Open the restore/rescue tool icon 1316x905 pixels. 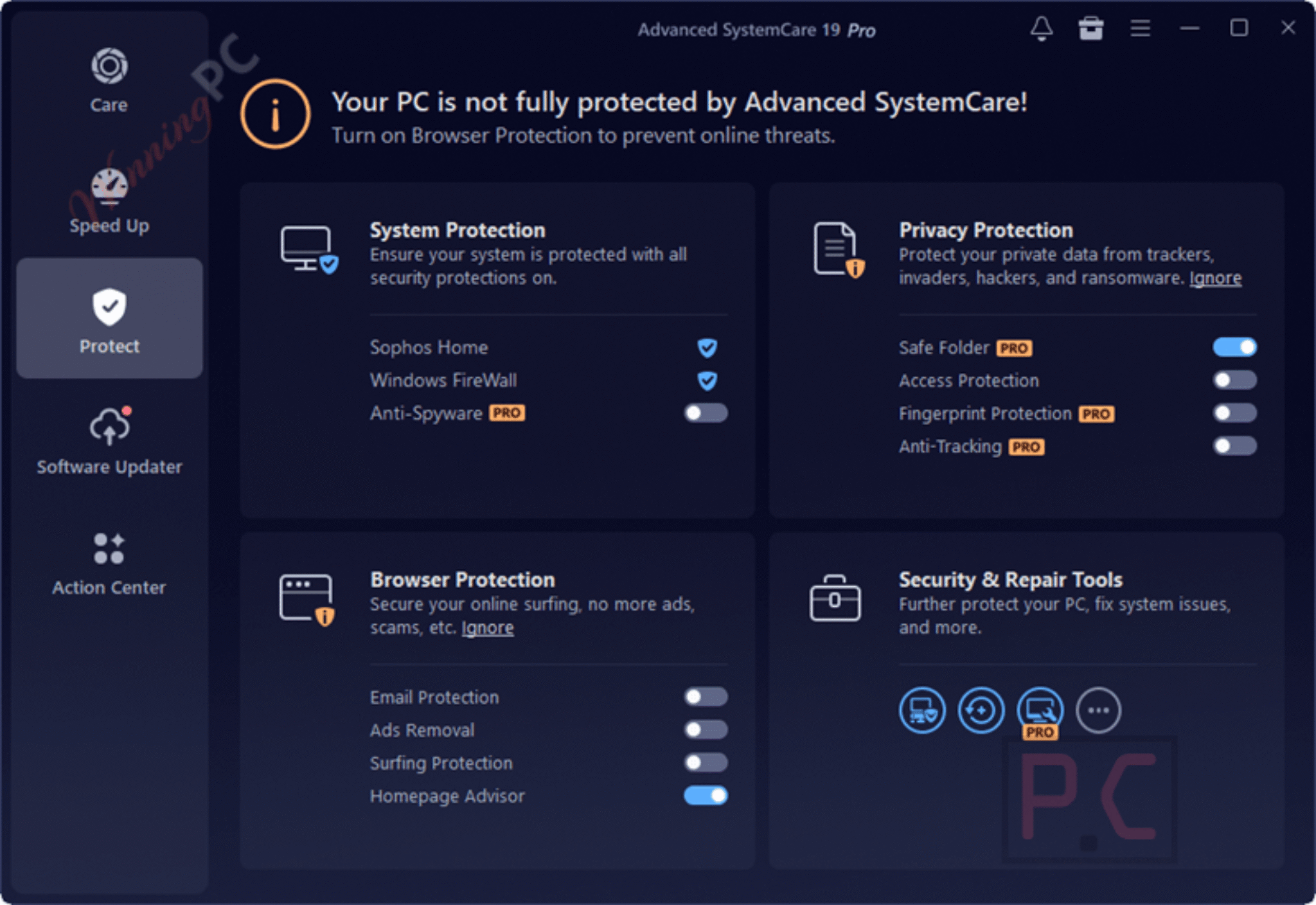[981, 710]
